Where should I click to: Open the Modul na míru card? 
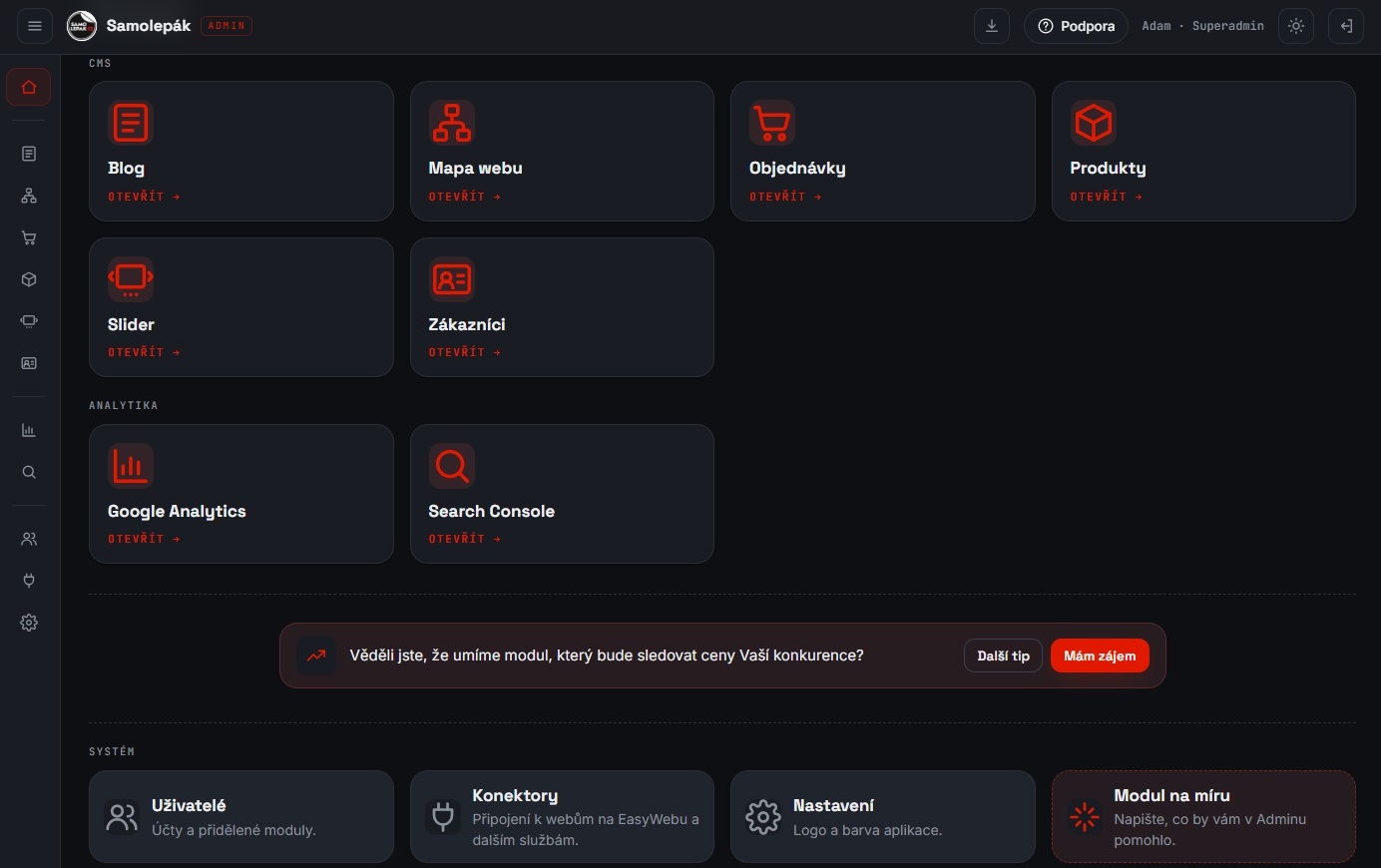pyautogui.click(x=1203, y=817)
